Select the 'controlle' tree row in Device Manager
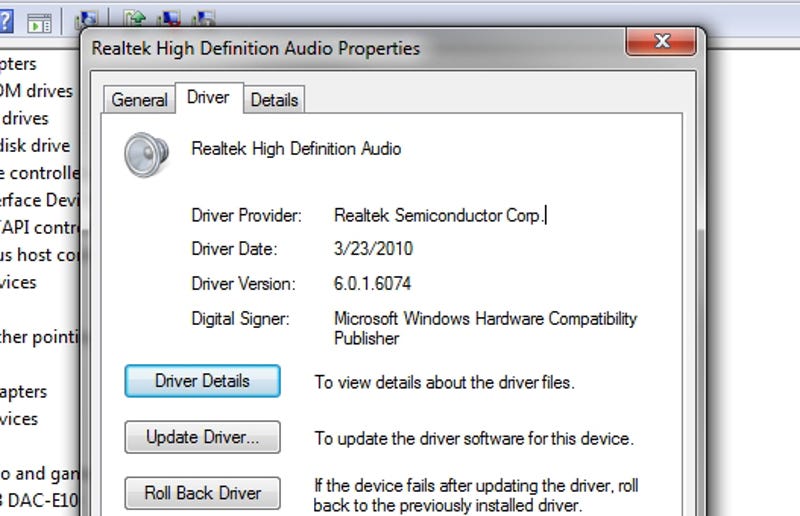 40,173
